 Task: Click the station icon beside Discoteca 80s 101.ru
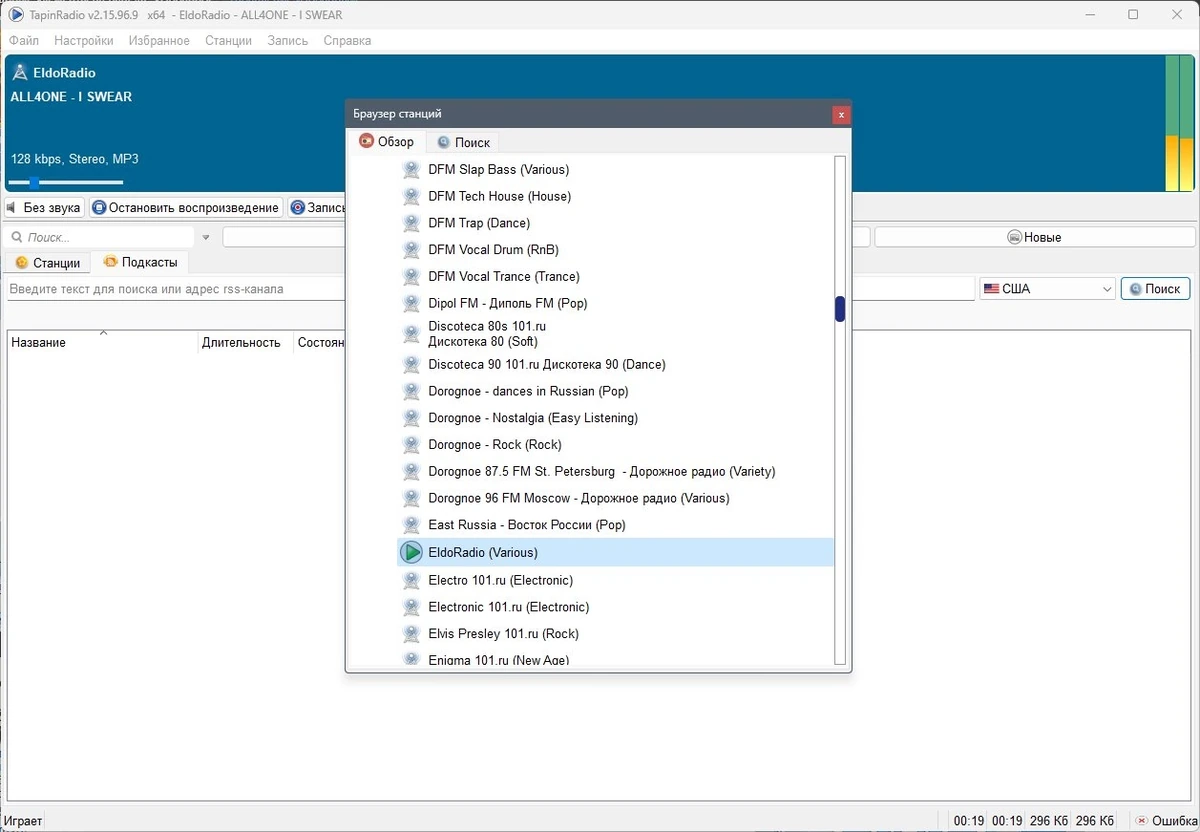(x=411, y=334)
